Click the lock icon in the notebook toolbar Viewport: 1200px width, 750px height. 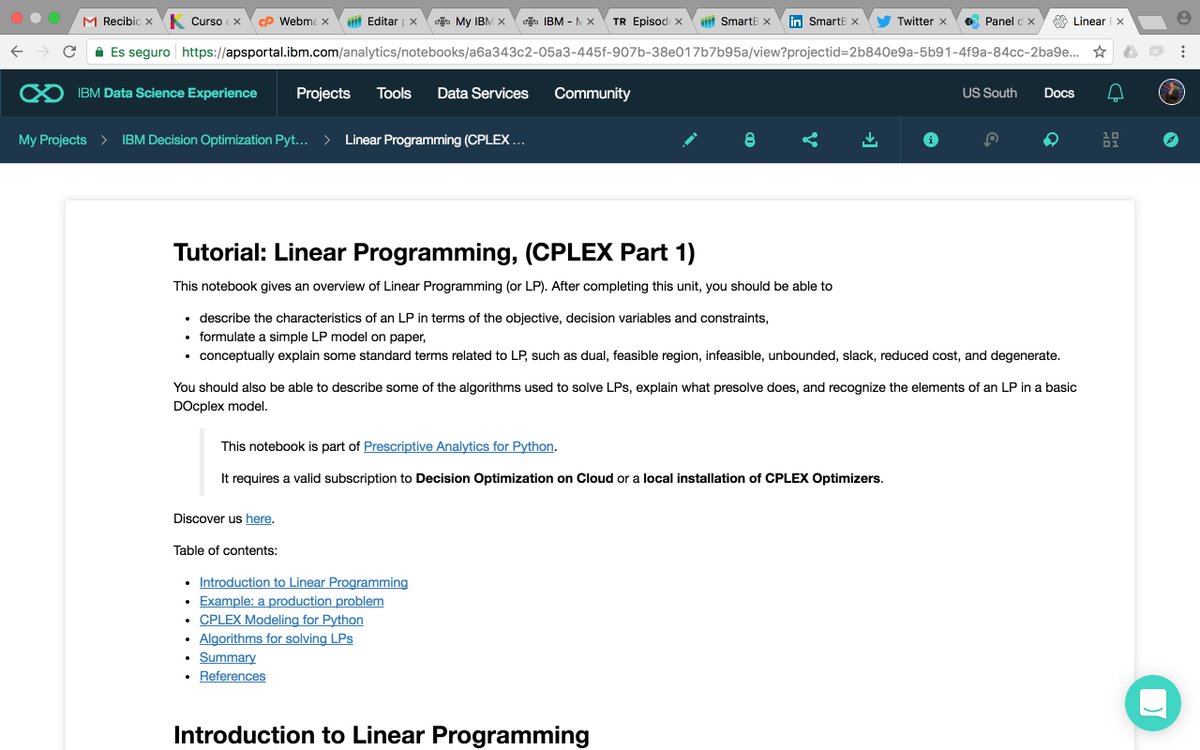[750, 140]
